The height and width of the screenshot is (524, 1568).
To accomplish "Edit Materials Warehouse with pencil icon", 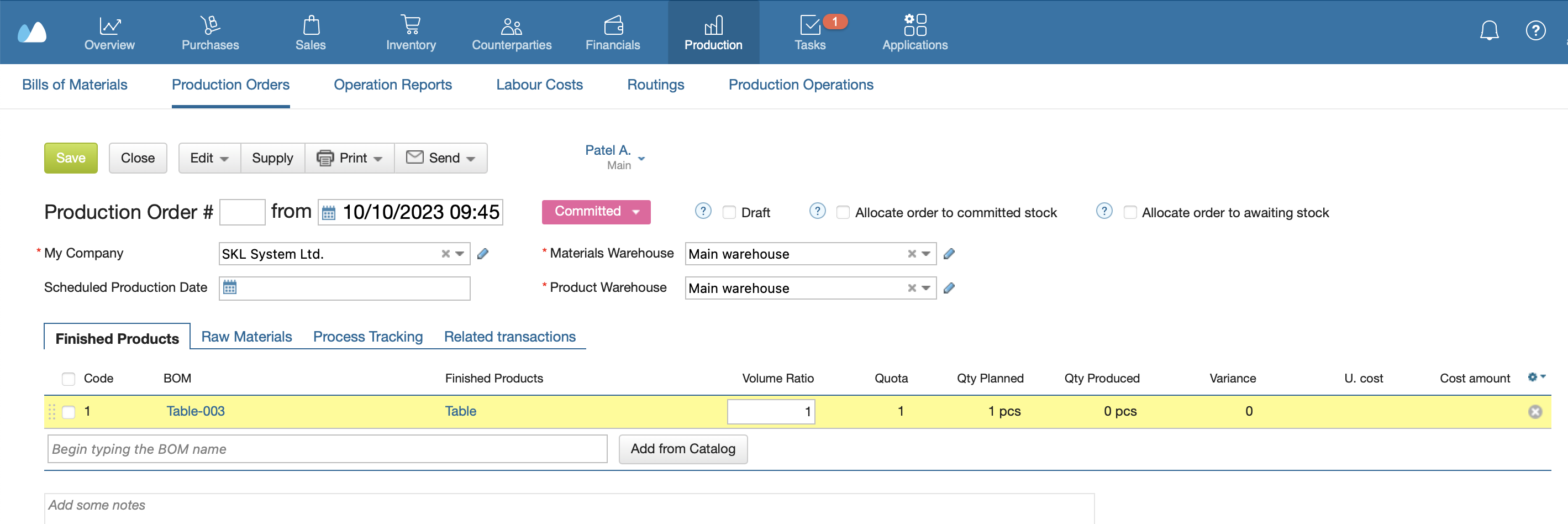I will [949, 254].
